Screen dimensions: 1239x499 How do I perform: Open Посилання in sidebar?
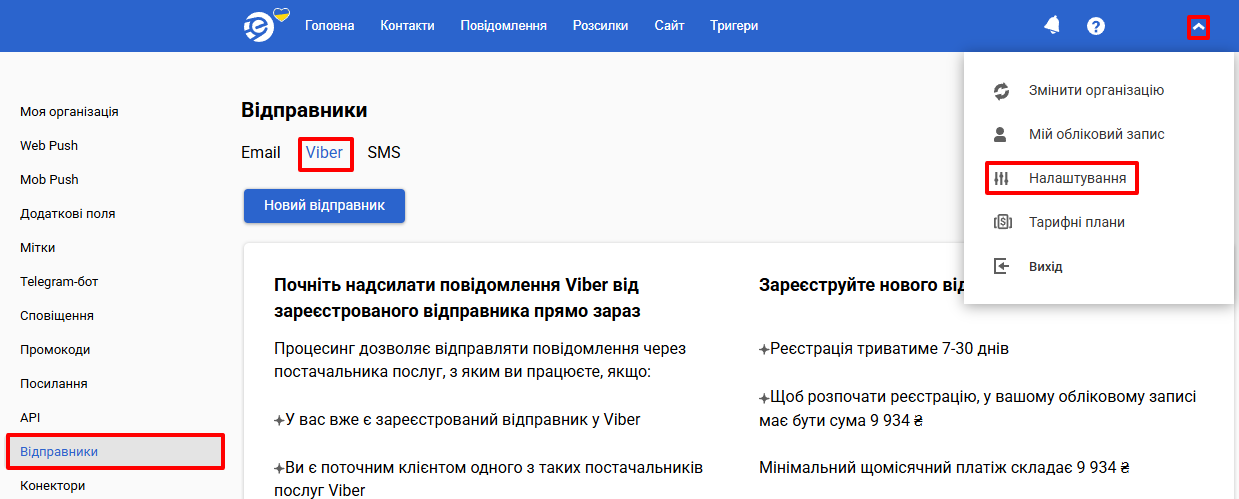pos(54,383)
